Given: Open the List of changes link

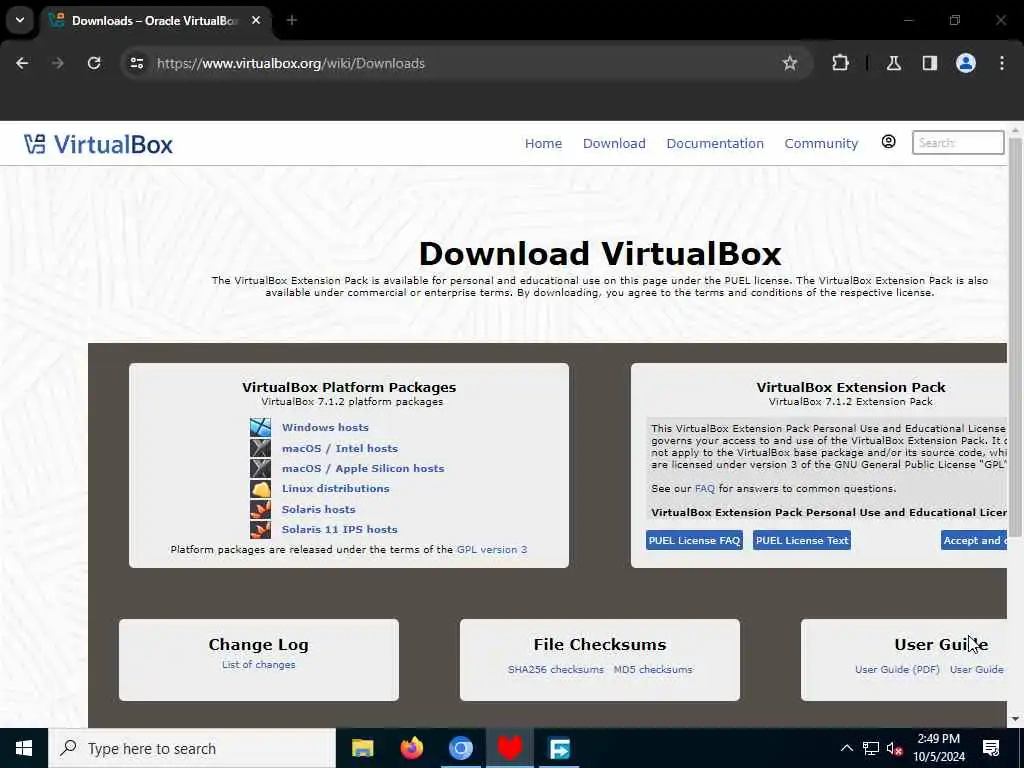Looking at the screenshot, I should (x=259, y=665).
